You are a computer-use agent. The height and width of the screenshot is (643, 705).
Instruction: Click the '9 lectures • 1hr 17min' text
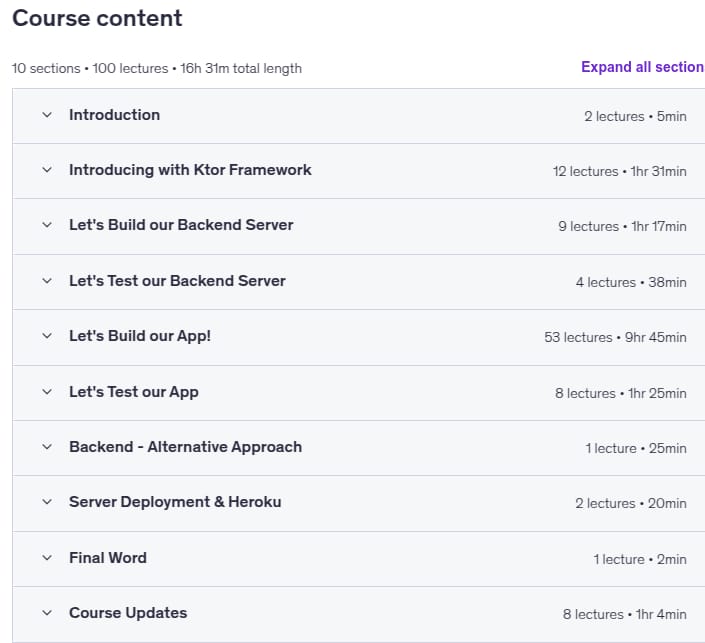[622, 226]
